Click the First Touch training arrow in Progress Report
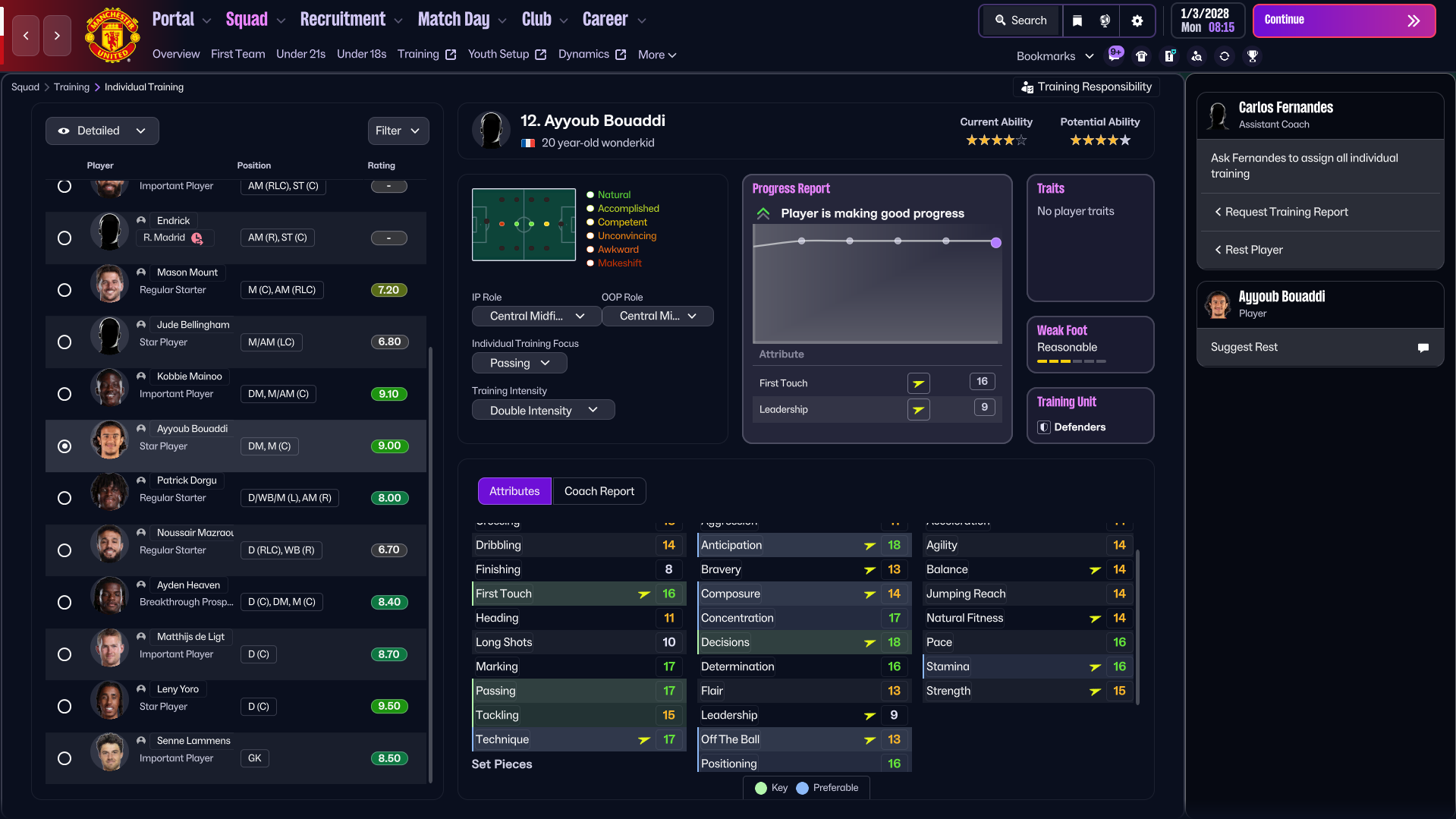Image resolution: width=1456 pixels, height=819 pixels. point(918,383)
